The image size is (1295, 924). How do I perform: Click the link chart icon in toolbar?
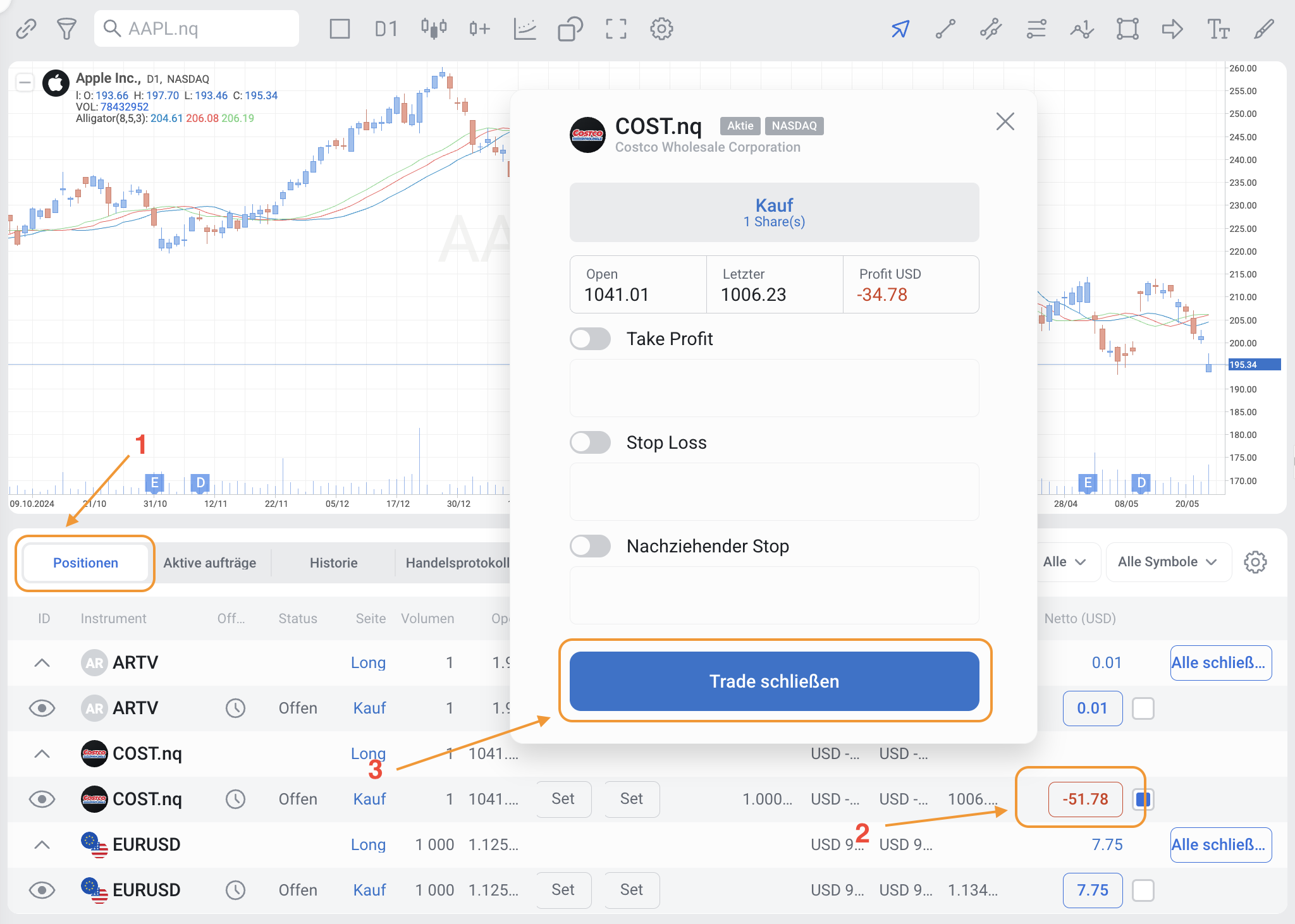pyautogui.click(x=26, y=29)
